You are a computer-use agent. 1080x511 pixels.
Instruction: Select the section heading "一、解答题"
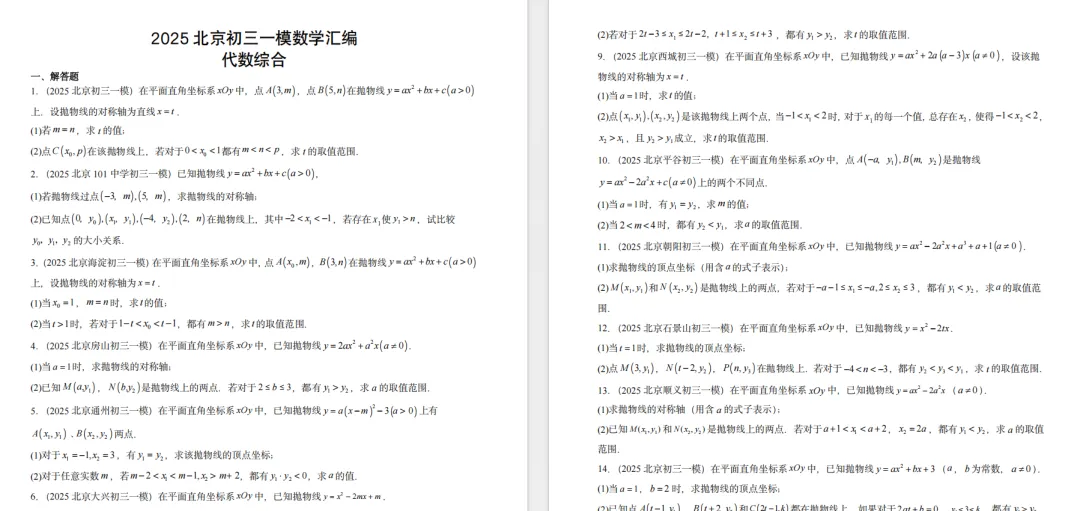[54, 76]
